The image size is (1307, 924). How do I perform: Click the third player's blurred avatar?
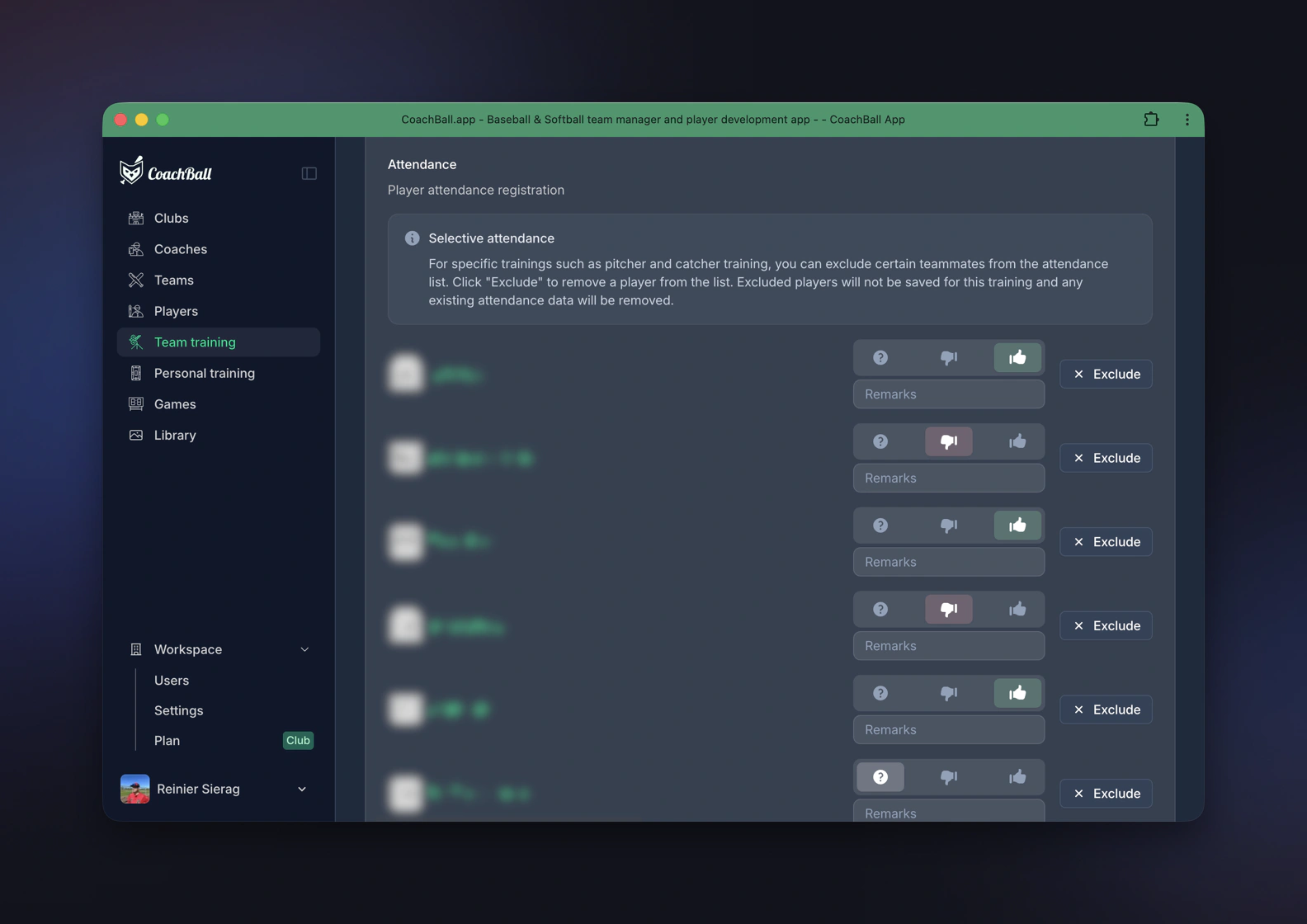tap(406, 542)
